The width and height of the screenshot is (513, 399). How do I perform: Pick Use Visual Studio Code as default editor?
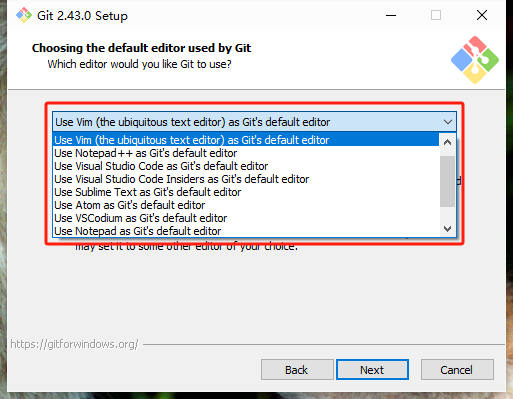[246, 166]
